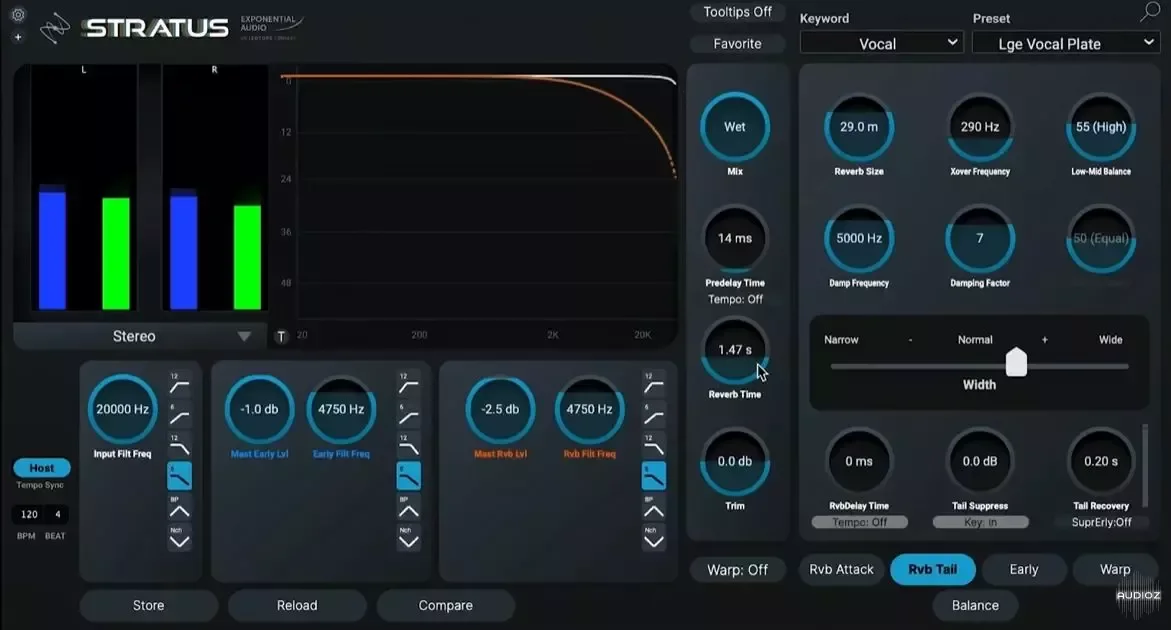The height and width of the screenshot is (630, 1171).
Task: Open the Keyword dropdown showing Vocal
Action: (x=881, y=43)
